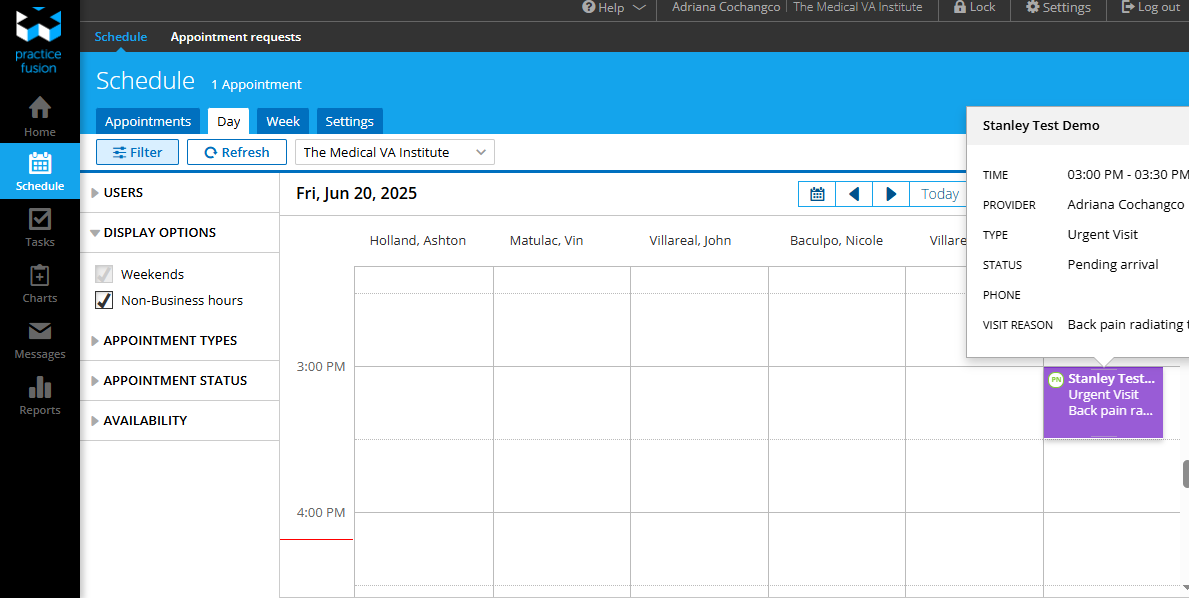Click the Villareal, John column header
Image resolution: width=1189 pixels, height=598 pixels.
pyautogui.click(x=690, y=240)
